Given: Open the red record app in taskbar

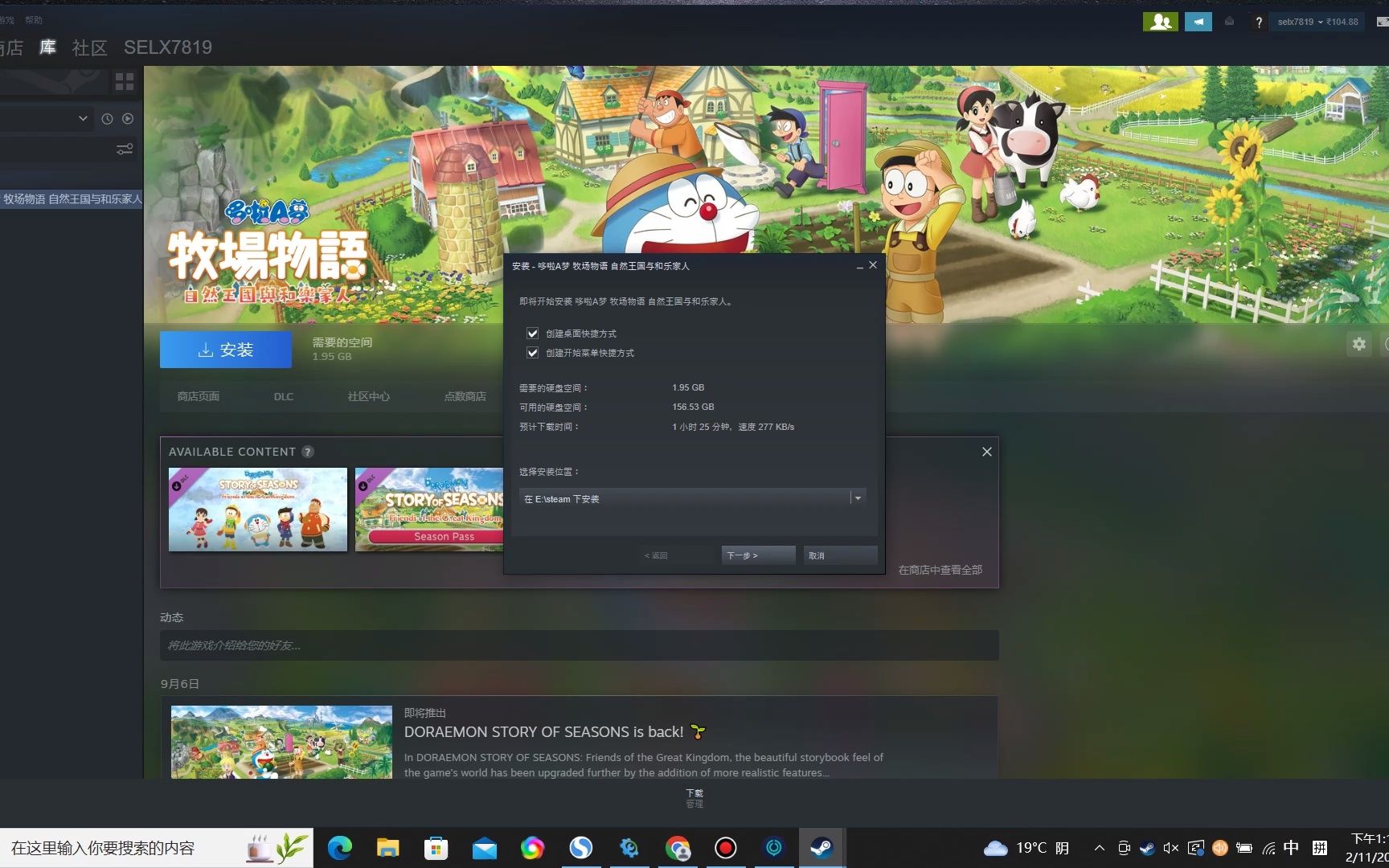Looking at the screenshot, I should pos(726,848).
